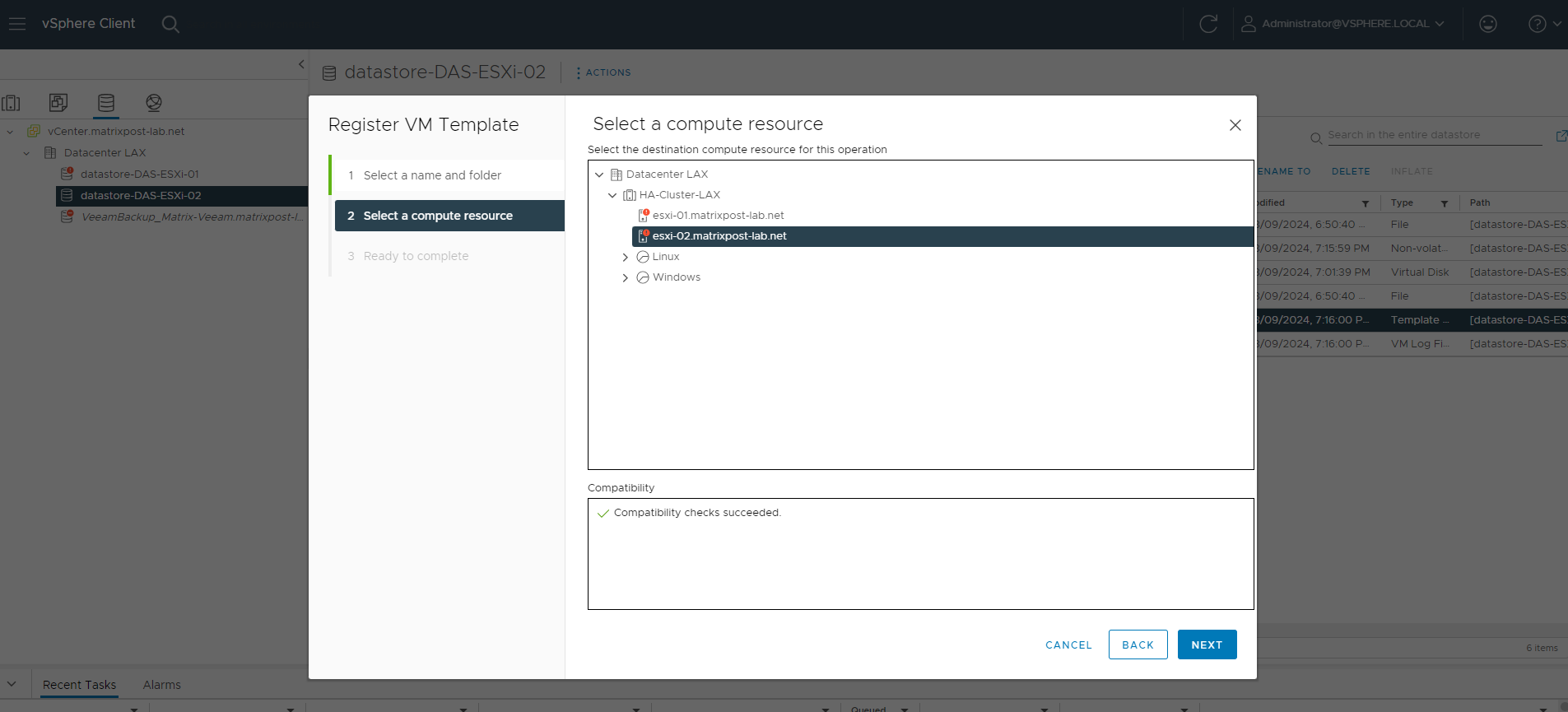1568x712 pixels.
Task: Open the datastore ACTIONS menu
Action: (603, 72)
